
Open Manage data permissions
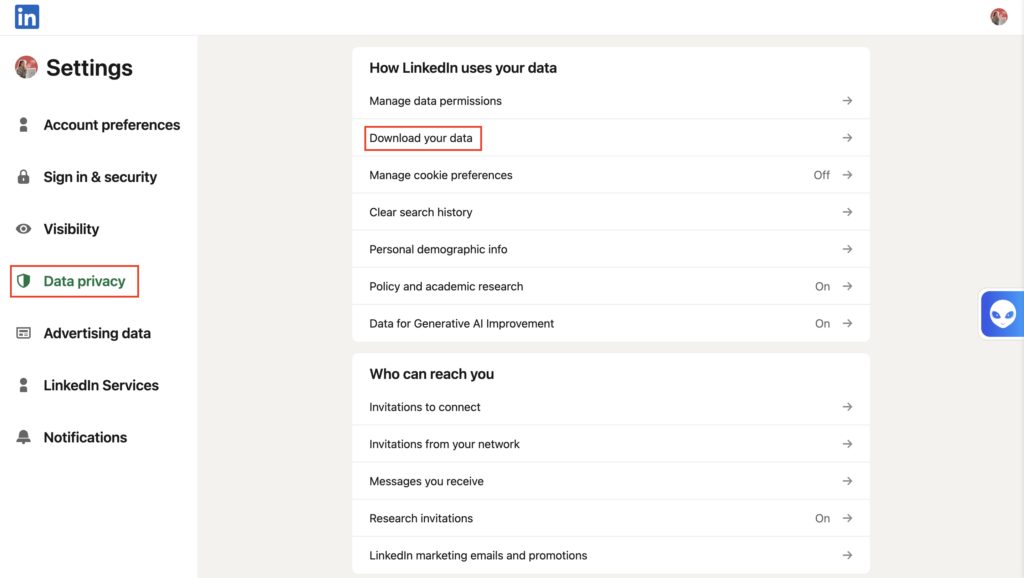click(x=611, y=101)
